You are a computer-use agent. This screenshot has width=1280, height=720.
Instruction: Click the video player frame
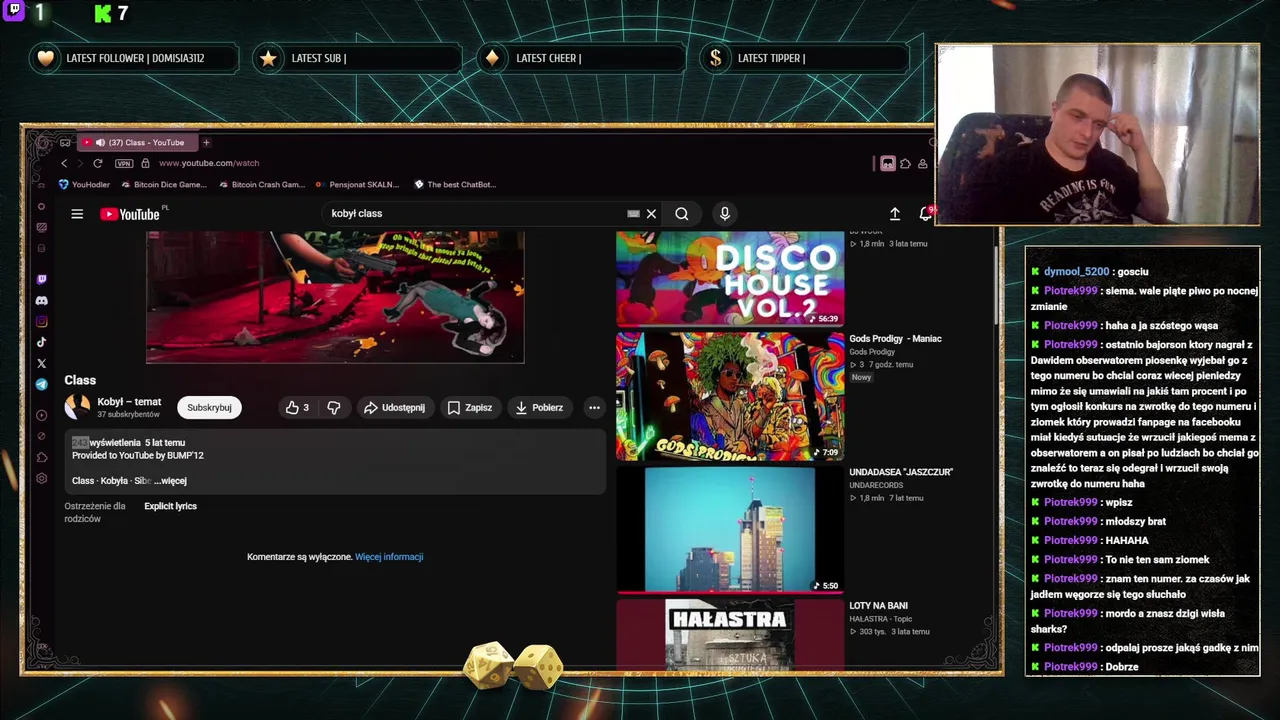coord(335,297)
